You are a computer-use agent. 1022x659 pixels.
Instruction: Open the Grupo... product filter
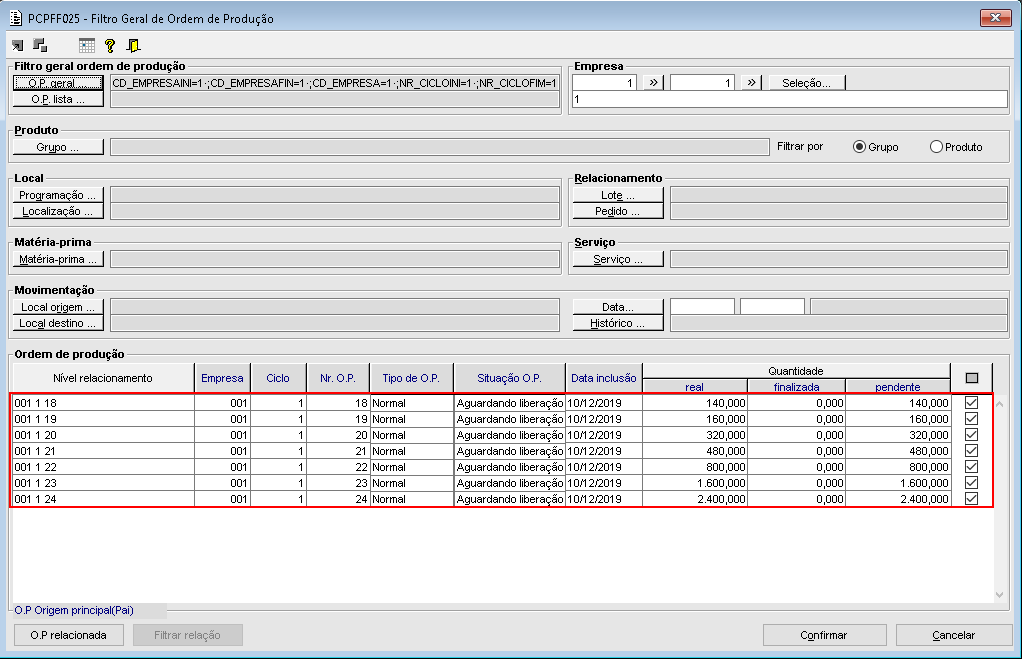58,147
